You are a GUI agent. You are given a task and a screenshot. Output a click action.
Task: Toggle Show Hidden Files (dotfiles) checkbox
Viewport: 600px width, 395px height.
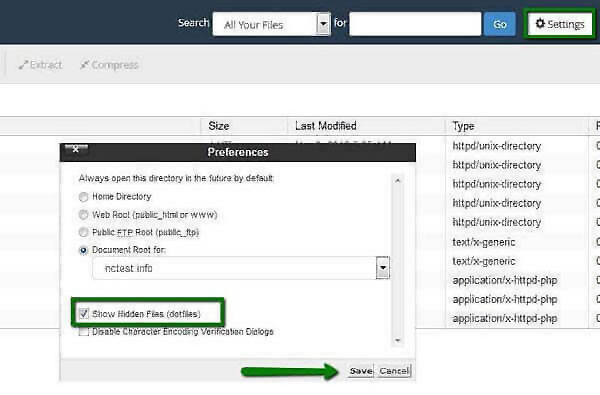[x=84, y=314]
